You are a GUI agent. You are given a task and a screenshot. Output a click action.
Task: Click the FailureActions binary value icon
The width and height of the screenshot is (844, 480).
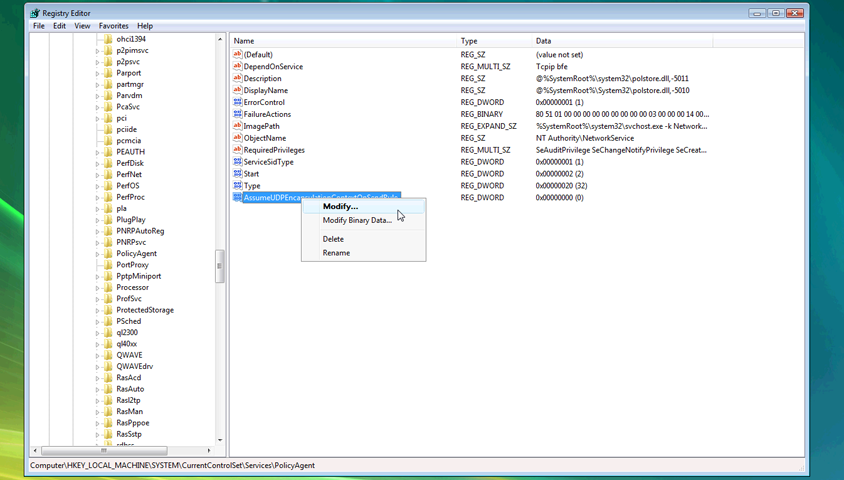click(238, 114)
